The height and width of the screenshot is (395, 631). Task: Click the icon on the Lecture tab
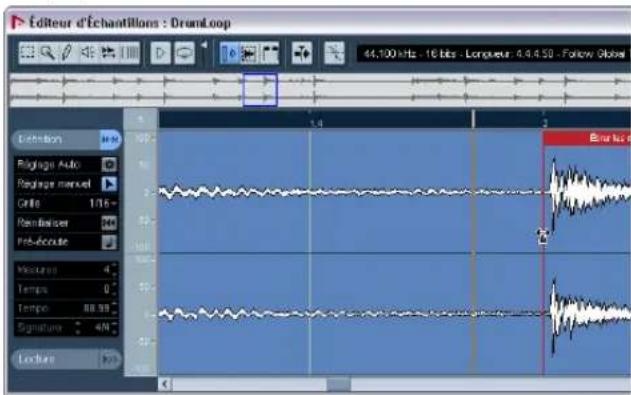tap(109, 359)
